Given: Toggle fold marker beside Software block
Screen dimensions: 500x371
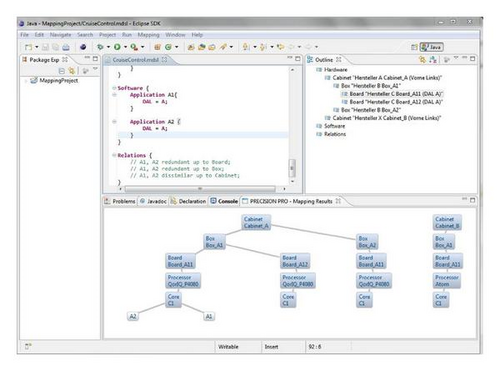Looking at the screenshot, I should click(114, 88).
